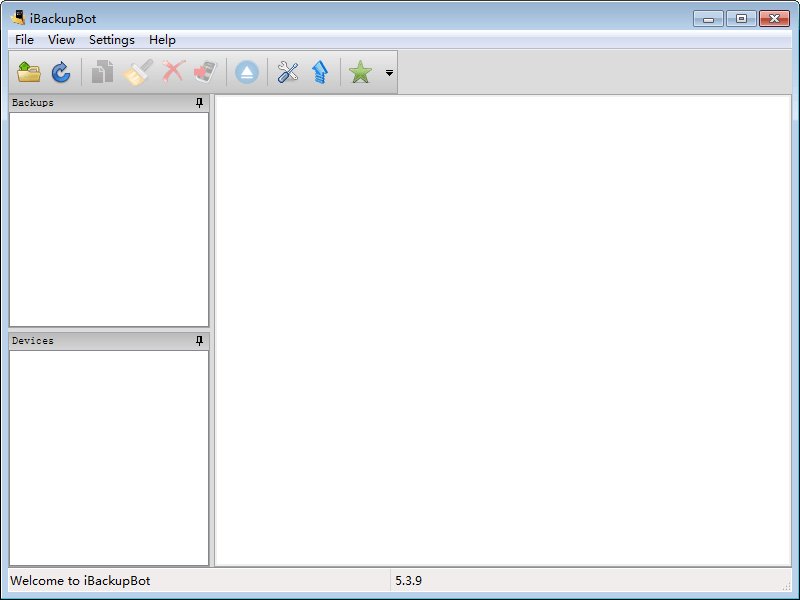Click the cleanup brush icon

coord(137,72)
